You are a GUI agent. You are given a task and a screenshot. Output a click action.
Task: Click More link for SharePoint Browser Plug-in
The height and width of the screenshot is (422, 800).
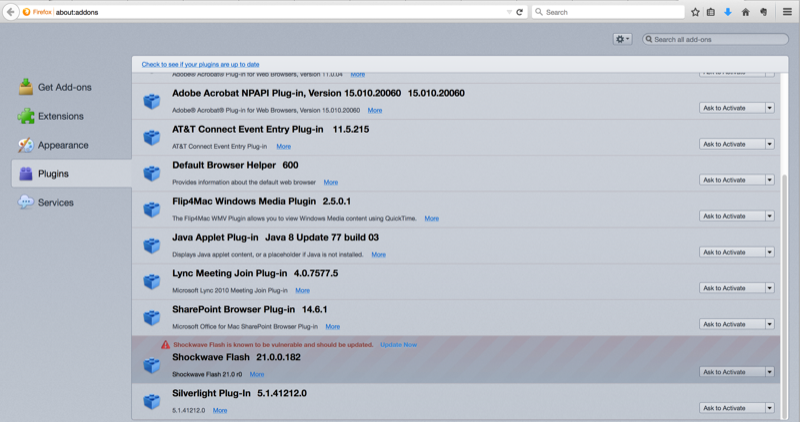[333, 327]
